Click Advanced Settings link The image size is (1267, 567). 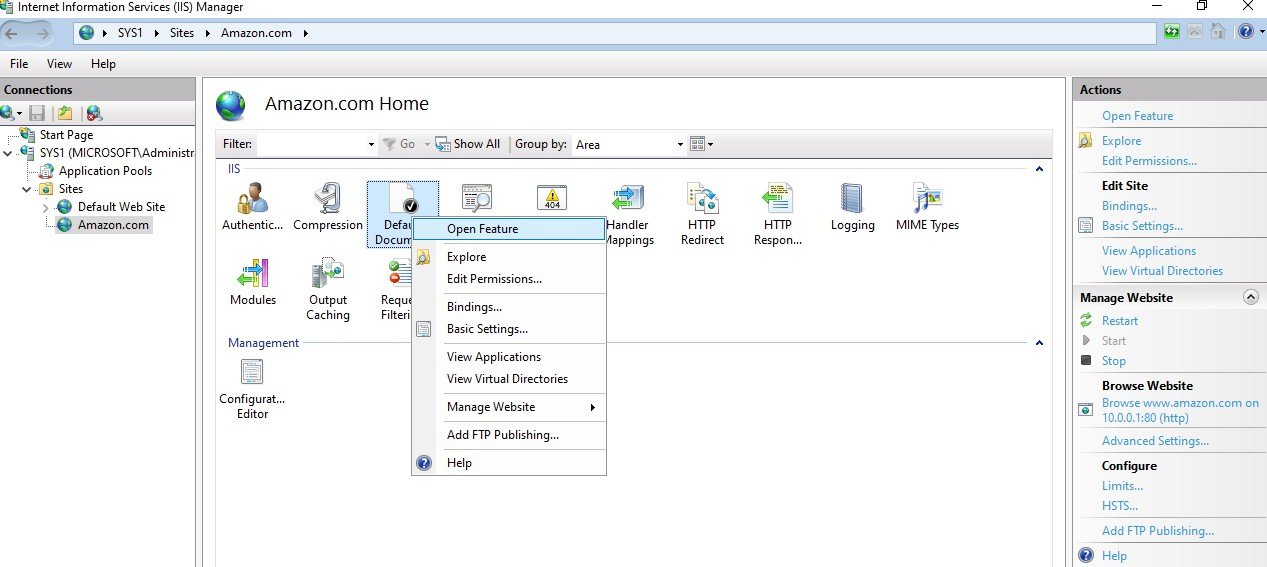pos(1155,441)
